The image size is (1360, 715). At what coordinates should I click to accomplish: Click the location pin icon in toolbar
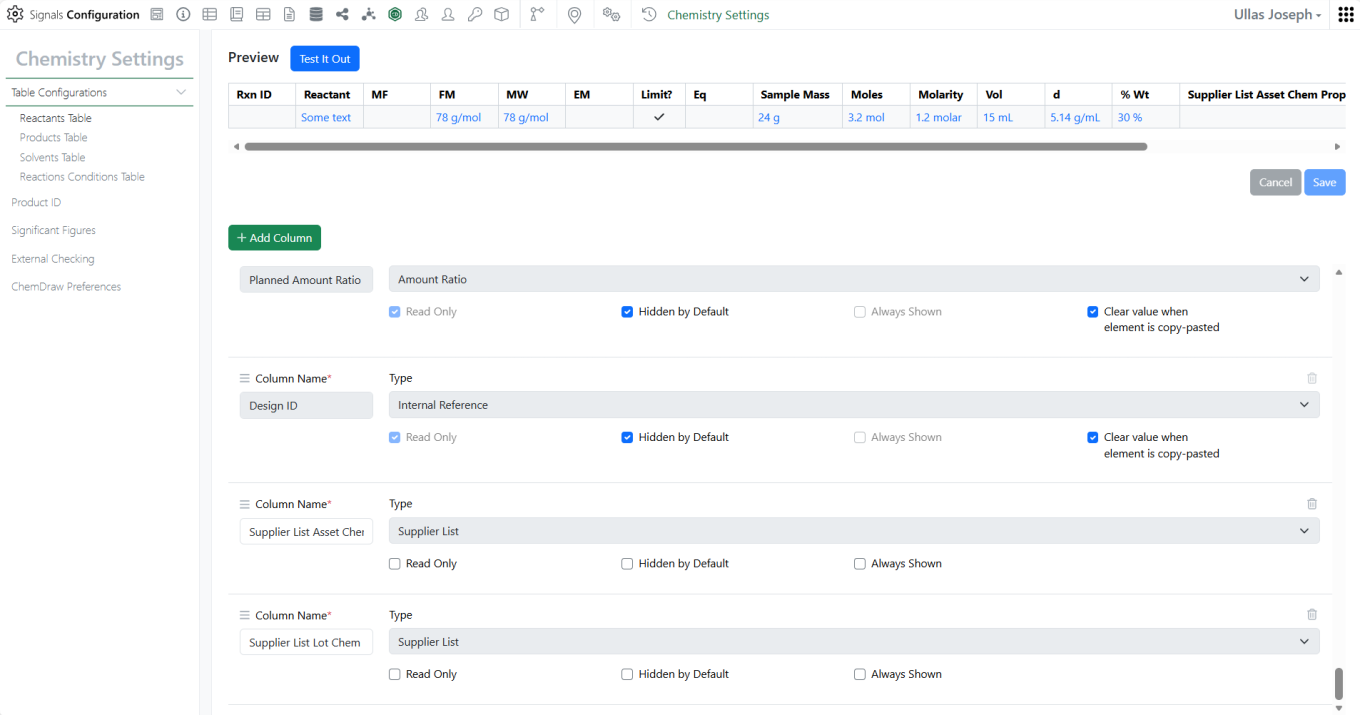[x=574, y=15]
